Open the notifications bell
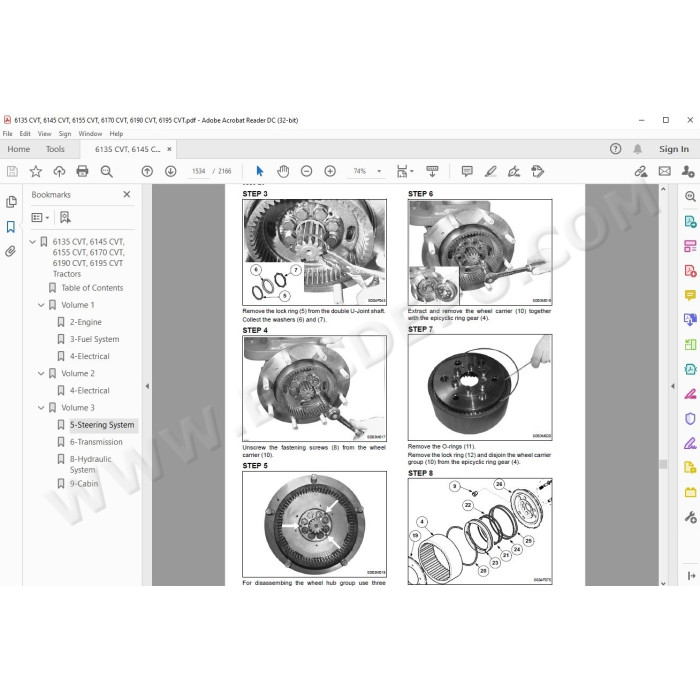This screenshot has width=700, height=700. (x=638, y=149)
